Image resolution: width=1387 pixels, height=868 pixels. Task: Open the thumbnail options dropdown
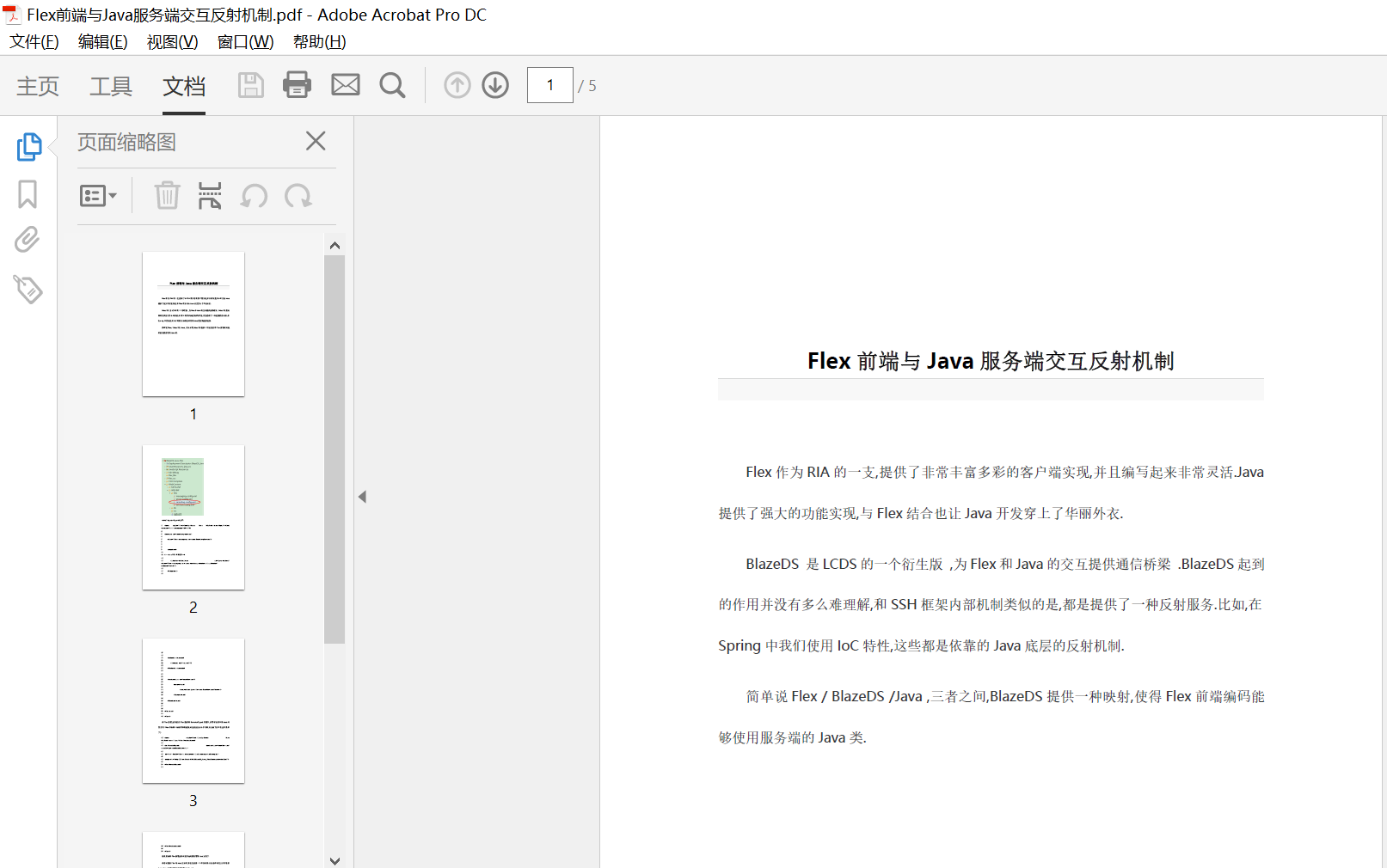(x=98, y=196)
